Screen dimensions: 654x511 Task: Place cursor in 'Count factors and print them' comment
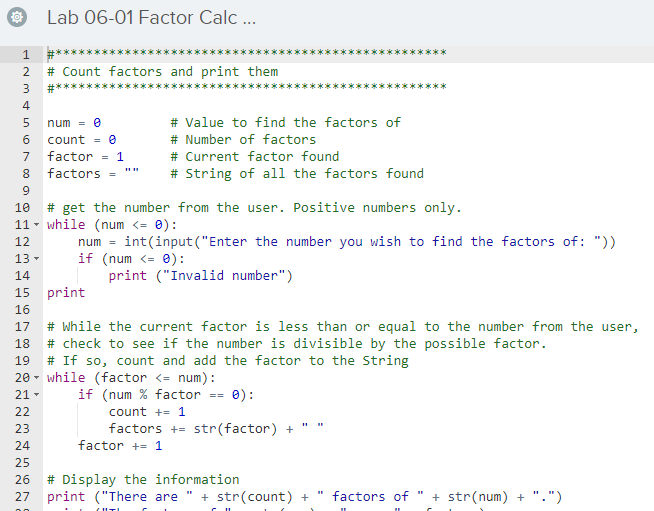pos(170,71)
